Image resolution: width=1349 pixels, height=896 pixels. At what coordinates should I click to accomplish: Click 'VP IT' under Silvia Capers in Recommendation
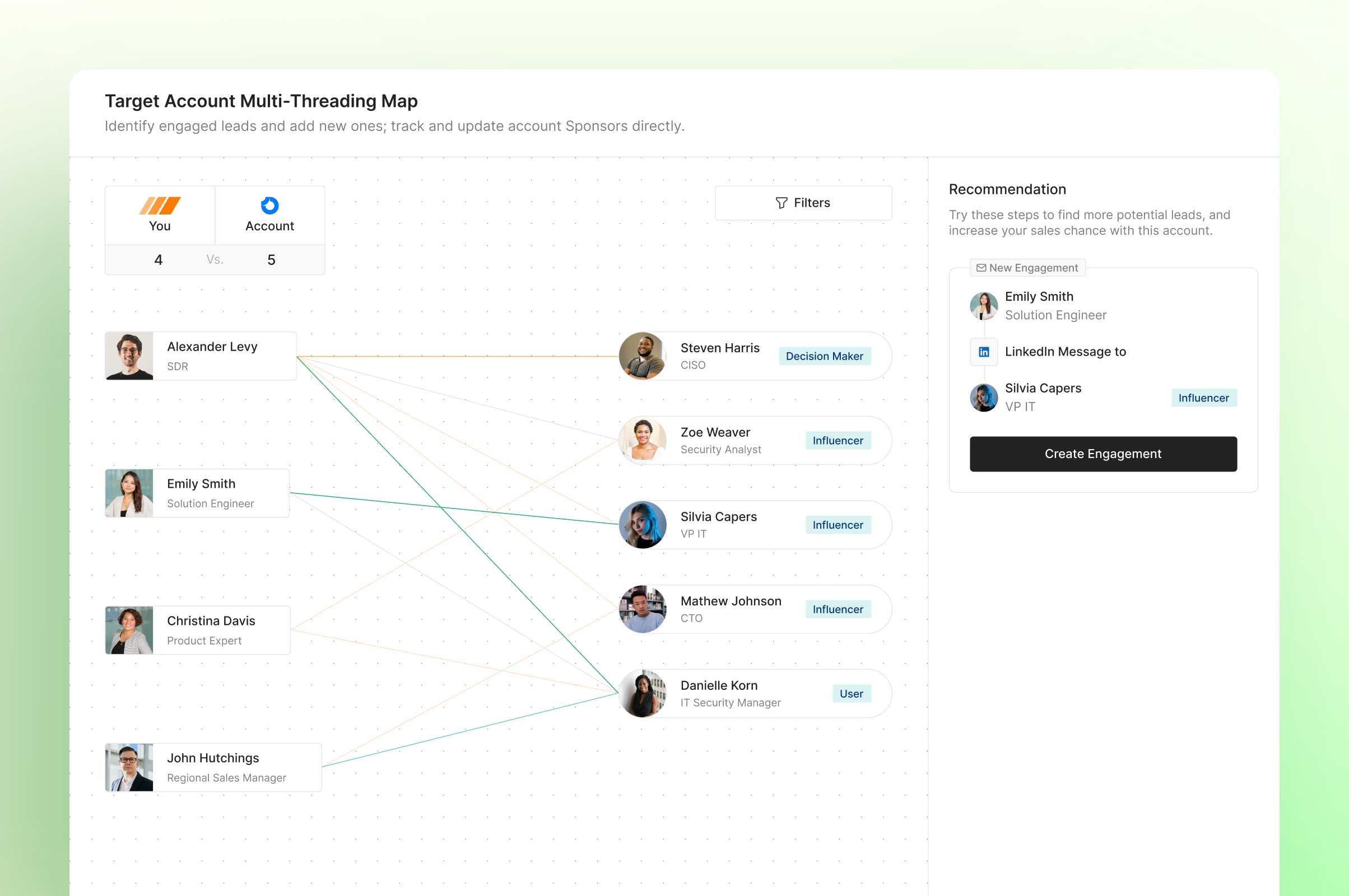pos(1020,407)
